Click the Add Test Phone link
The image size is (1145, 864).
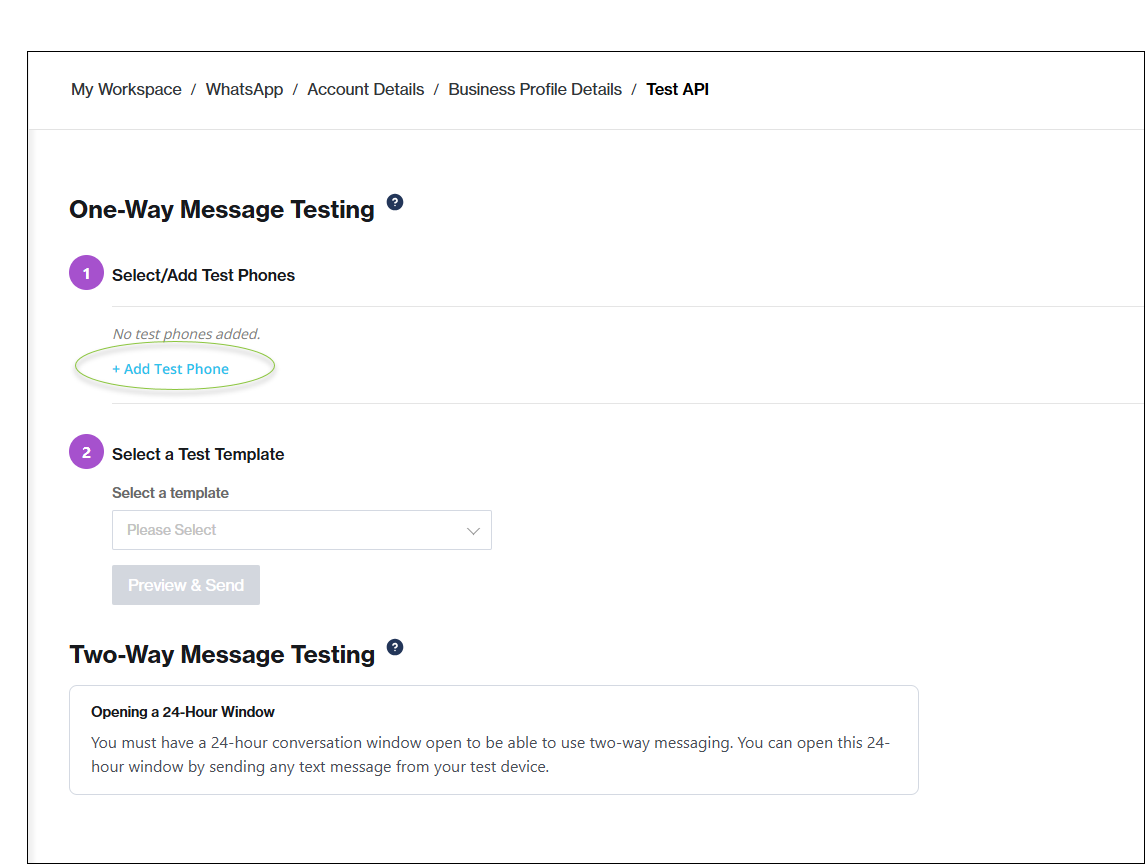click(171, 369)
